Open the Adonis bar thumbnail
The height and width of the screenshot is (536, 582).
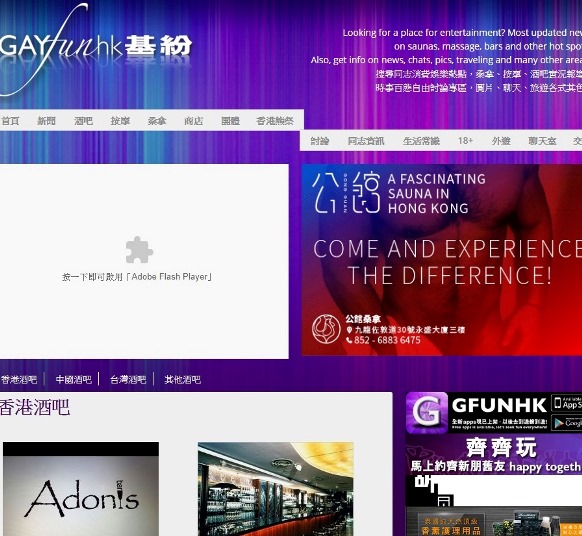(x=81, y=489)
